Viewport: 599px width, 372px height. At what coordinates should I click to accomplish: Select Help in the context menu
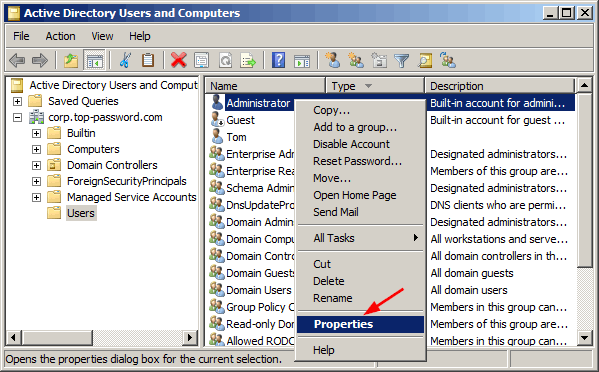360,350
